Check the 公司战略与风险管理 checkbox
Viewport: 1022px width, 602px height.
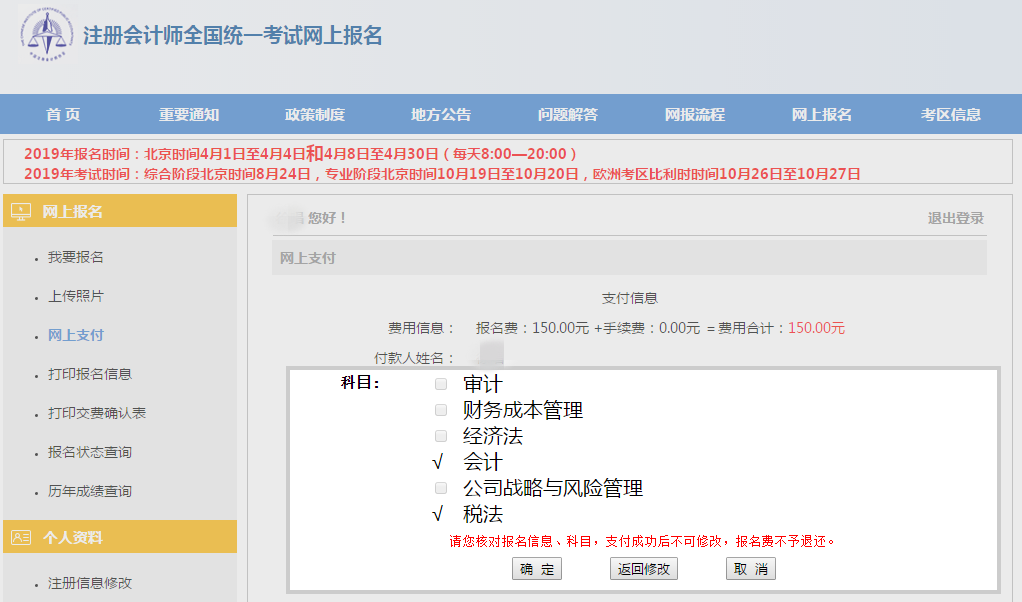coord(439,488)
